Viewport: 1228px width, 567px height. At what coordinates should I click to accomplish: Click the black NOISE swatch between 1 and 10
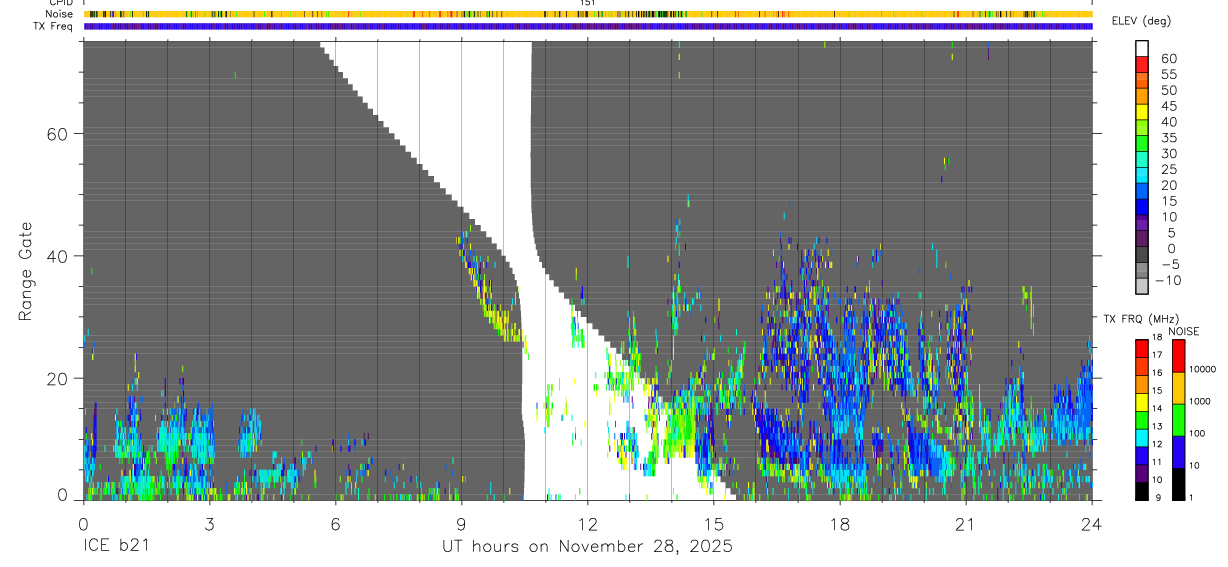tap(1179, 484)
